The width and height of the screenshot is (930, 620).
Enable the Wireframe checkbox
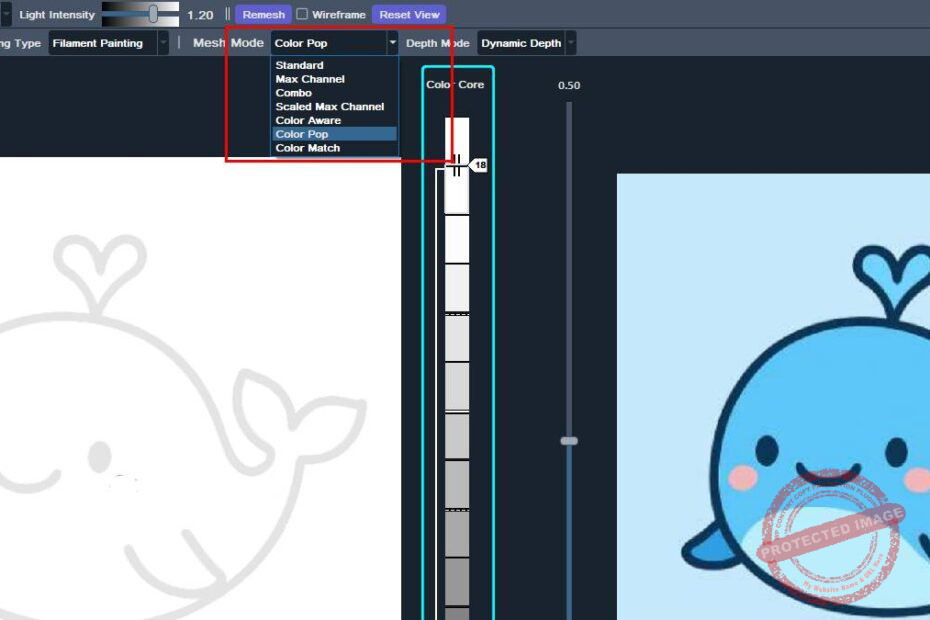click(302, 14)
